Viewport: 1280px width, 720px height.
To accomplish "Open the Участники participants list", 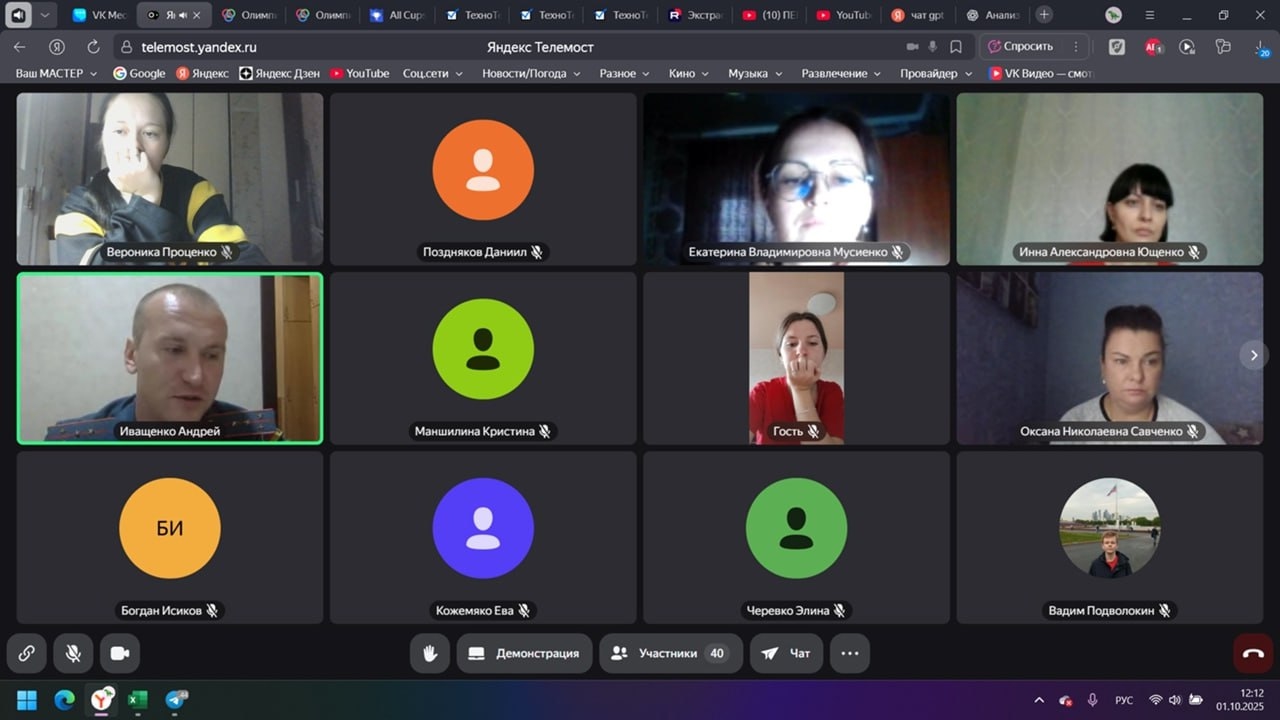I will tap(670, 653).
